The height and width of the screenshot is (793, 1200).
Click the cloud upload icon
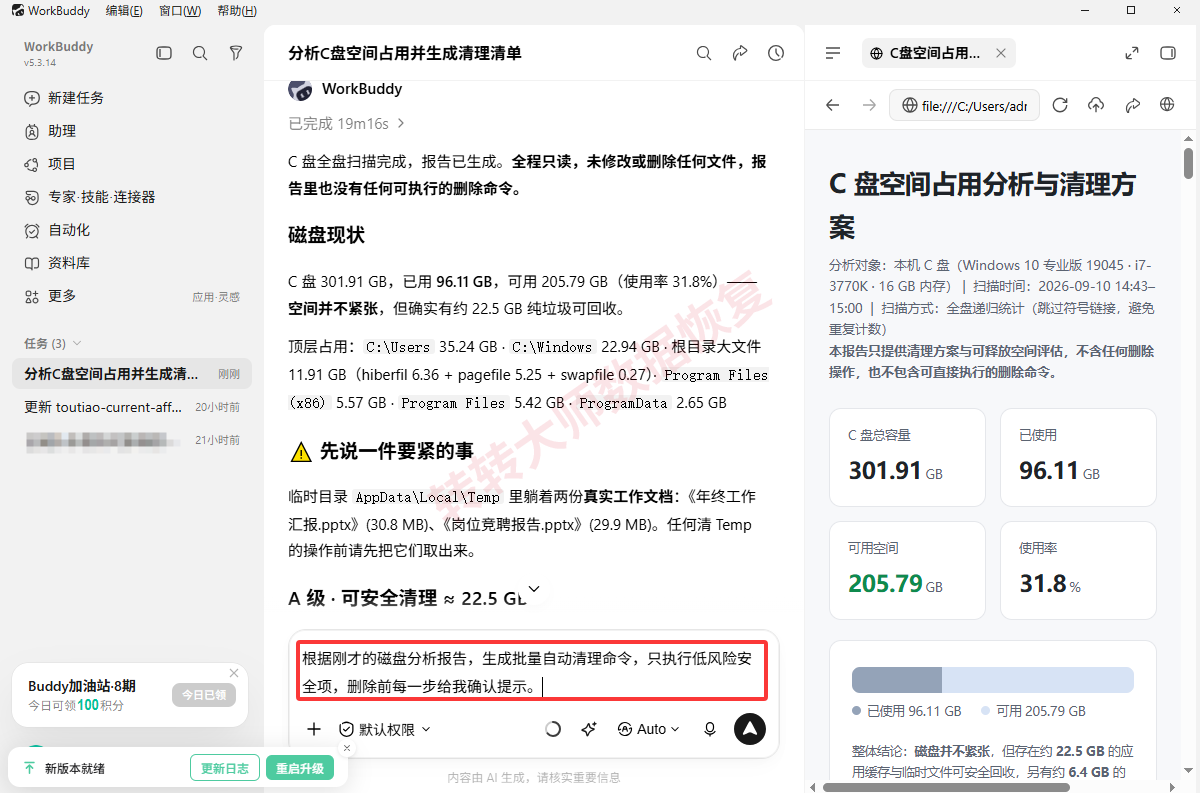1096,105
